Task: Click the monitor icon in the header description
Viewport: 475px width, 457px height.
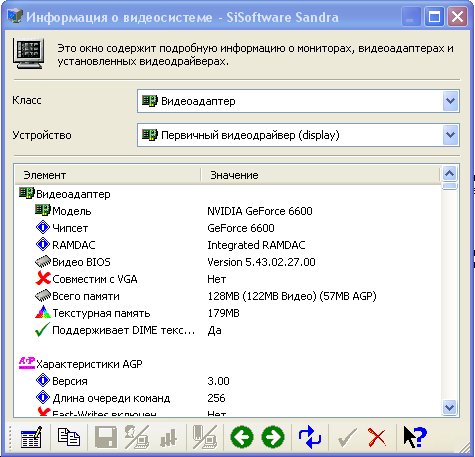Action: tap(29, 53)
